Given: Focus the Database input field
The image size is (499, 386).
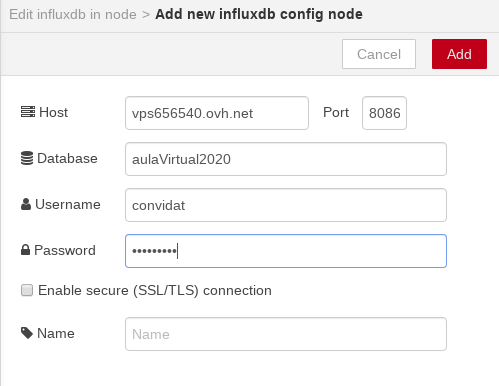Looking at the screenshot, I should point(286,159).
